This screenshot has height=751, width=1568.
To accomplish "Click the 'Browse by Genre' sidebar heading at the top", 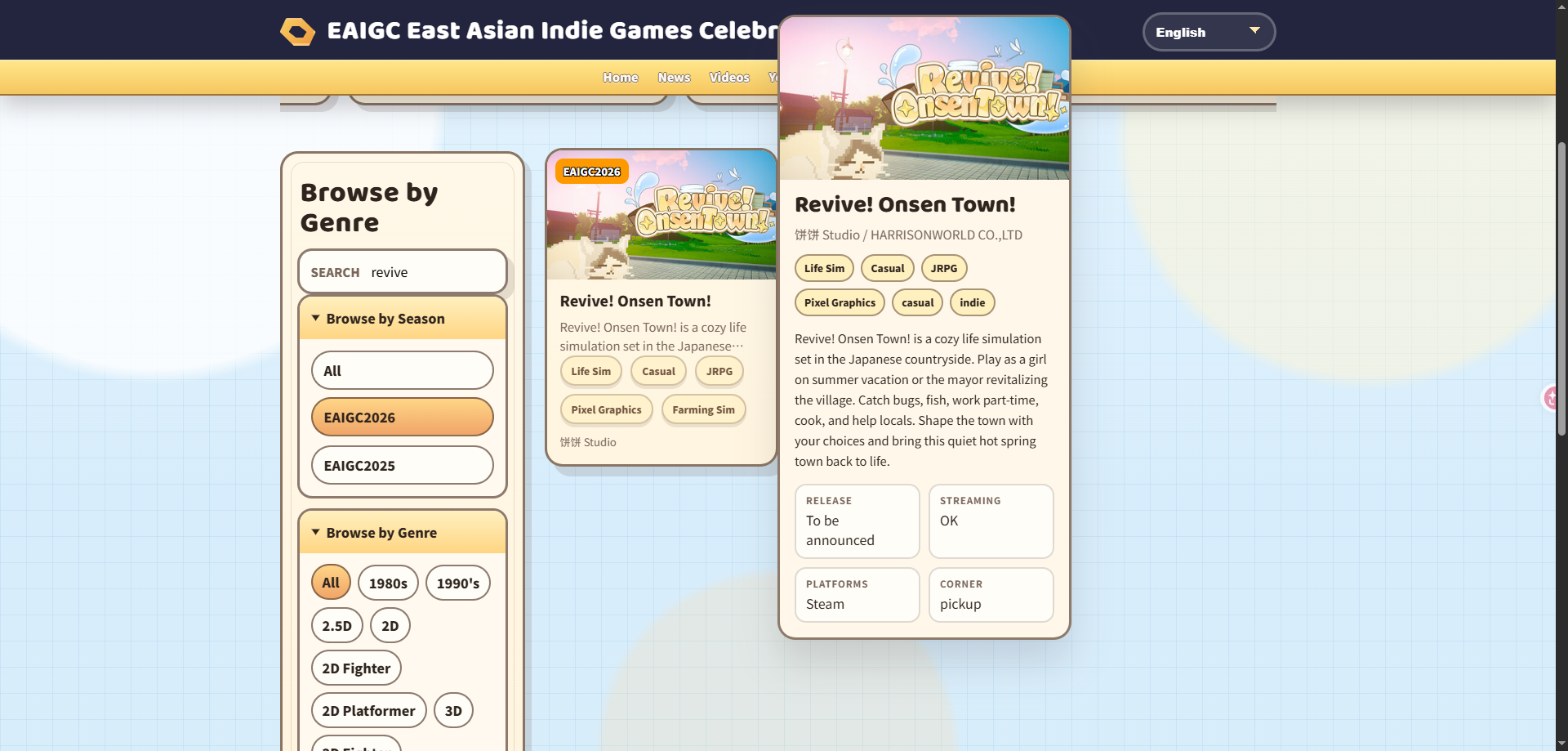I will pos(369,208).
